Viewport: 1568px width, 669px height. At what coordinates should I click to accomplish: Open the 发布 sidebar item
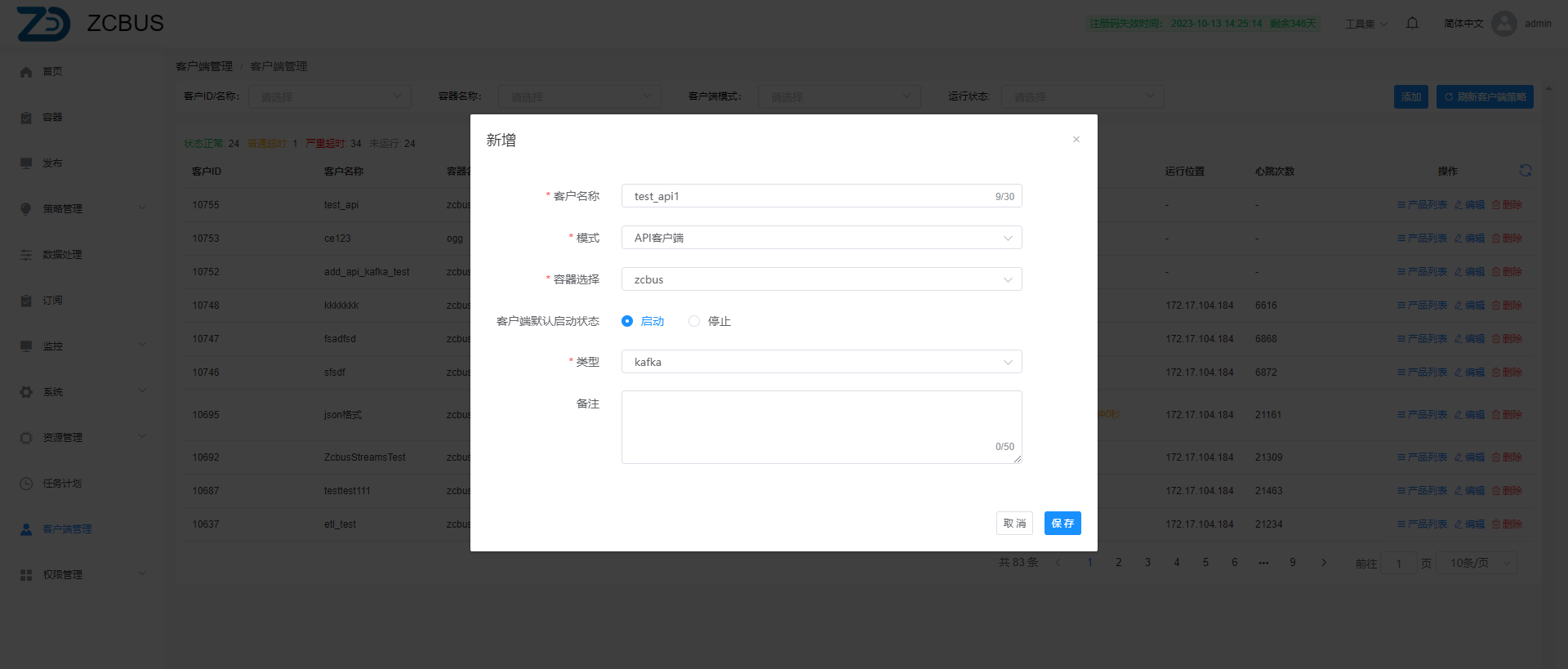[x=52, y=163]
